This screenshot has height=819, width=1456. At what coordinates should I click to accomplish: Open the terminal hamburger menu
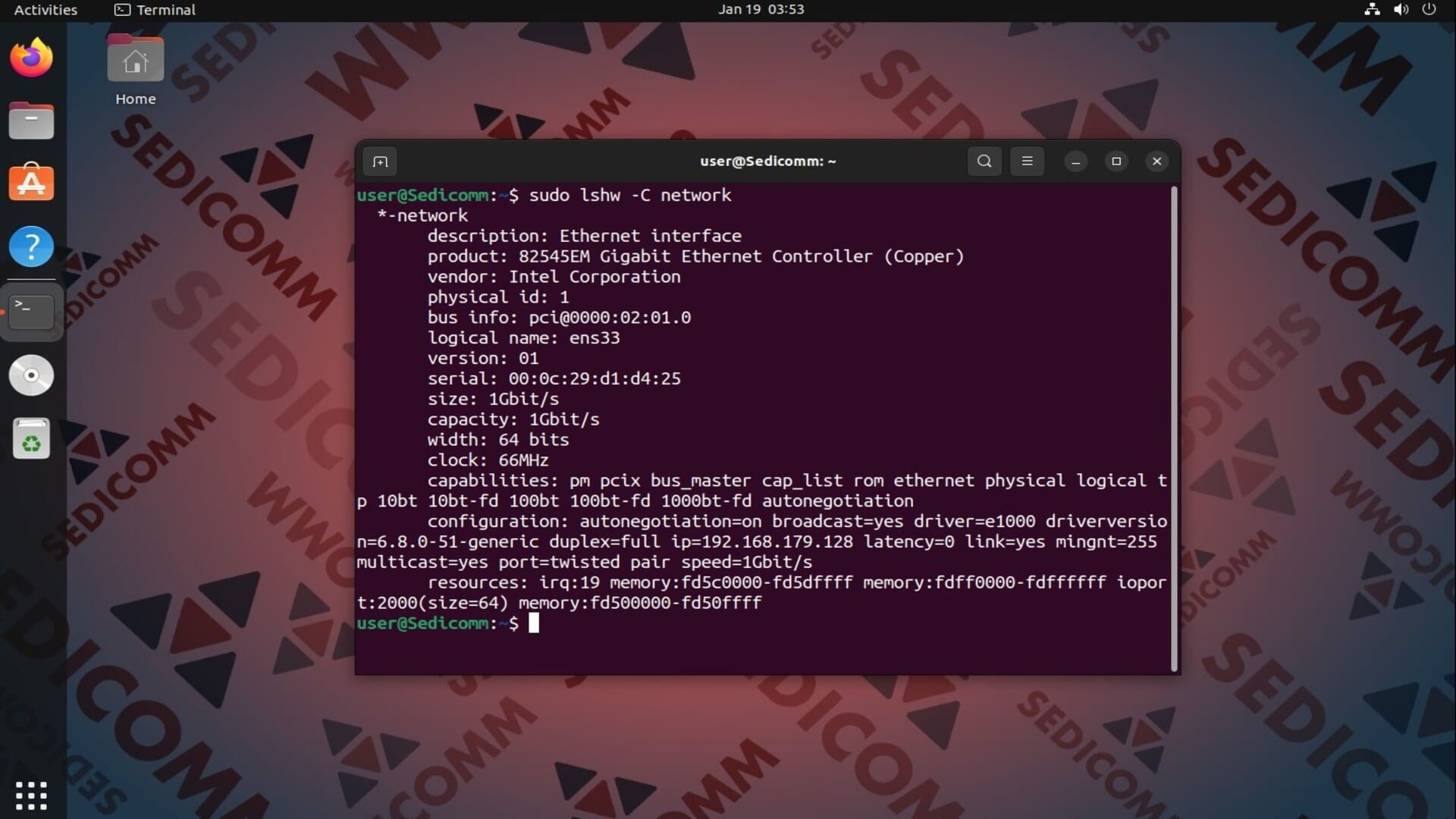(1027, 162)
